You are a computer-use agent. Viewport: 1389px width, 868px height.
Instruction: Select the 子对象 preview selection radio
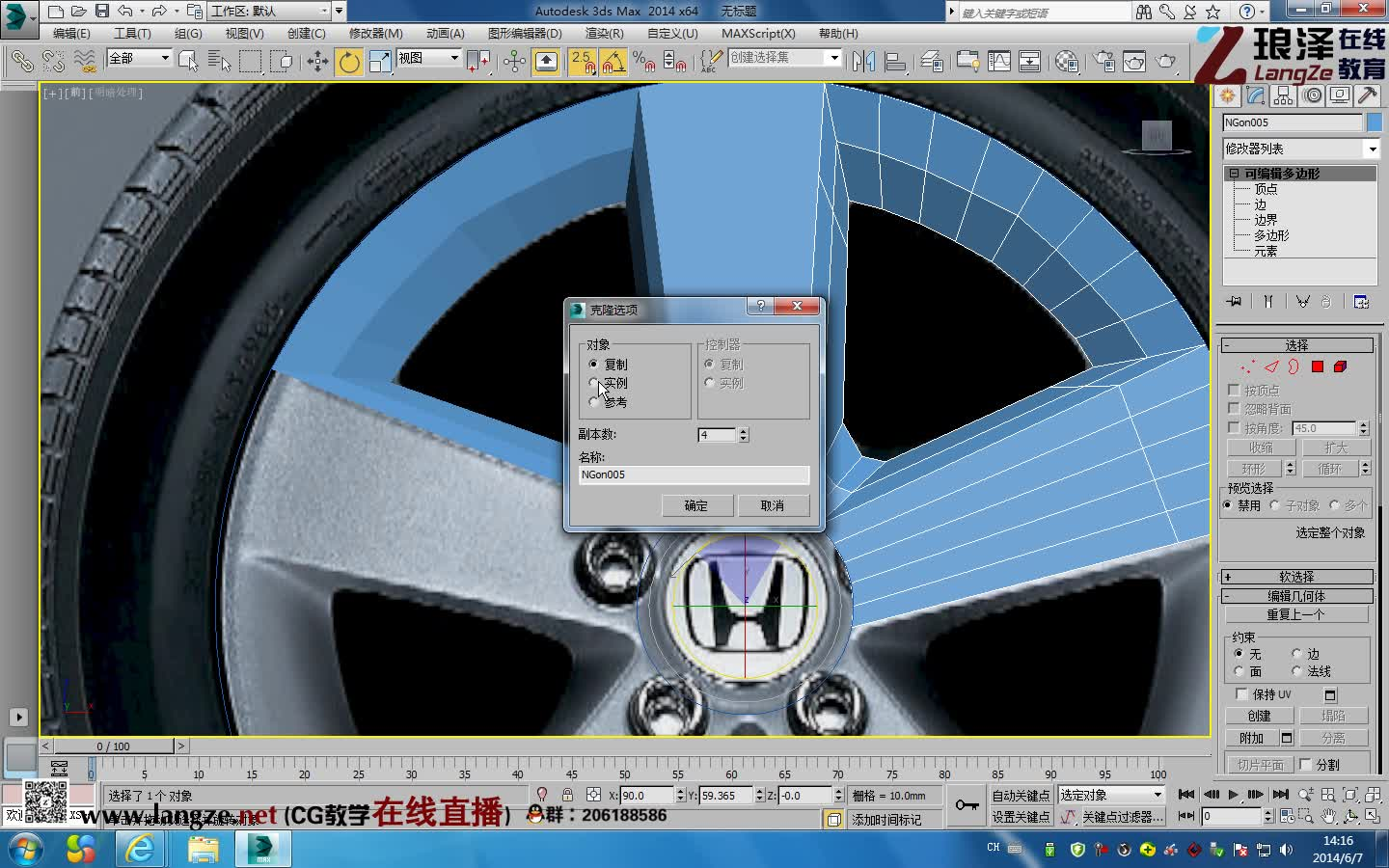(1275, 504)
